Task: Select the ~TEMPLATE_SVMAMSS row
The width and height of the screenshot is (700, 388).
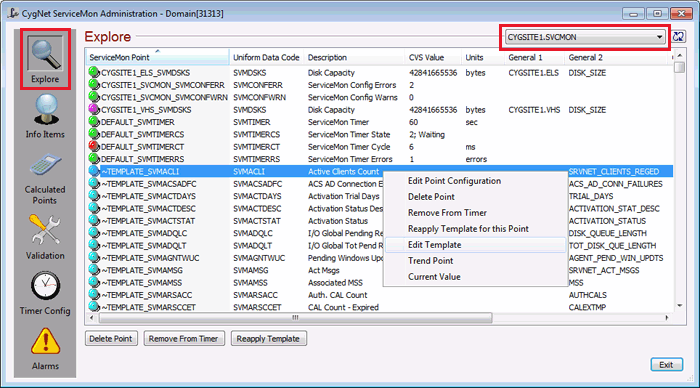Action: coord(379,283)
